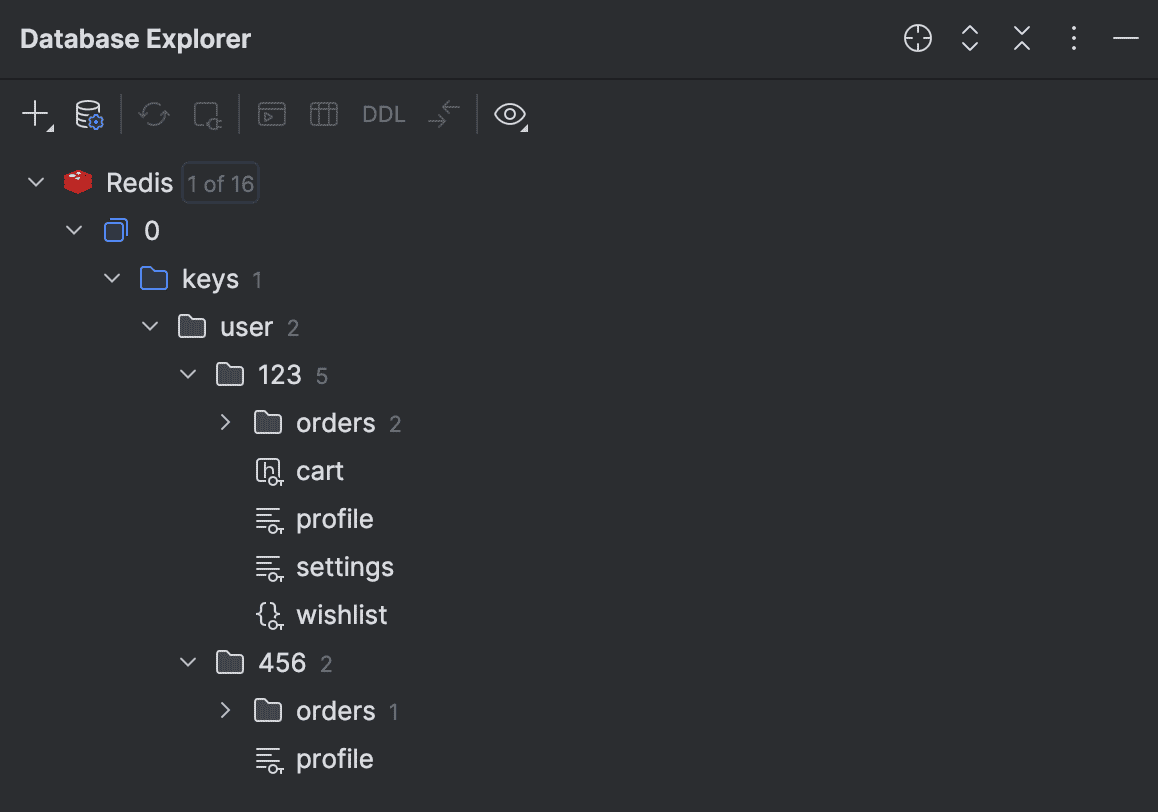Select the wishlist JSON key
The image size is (1158, 812).
341,615
